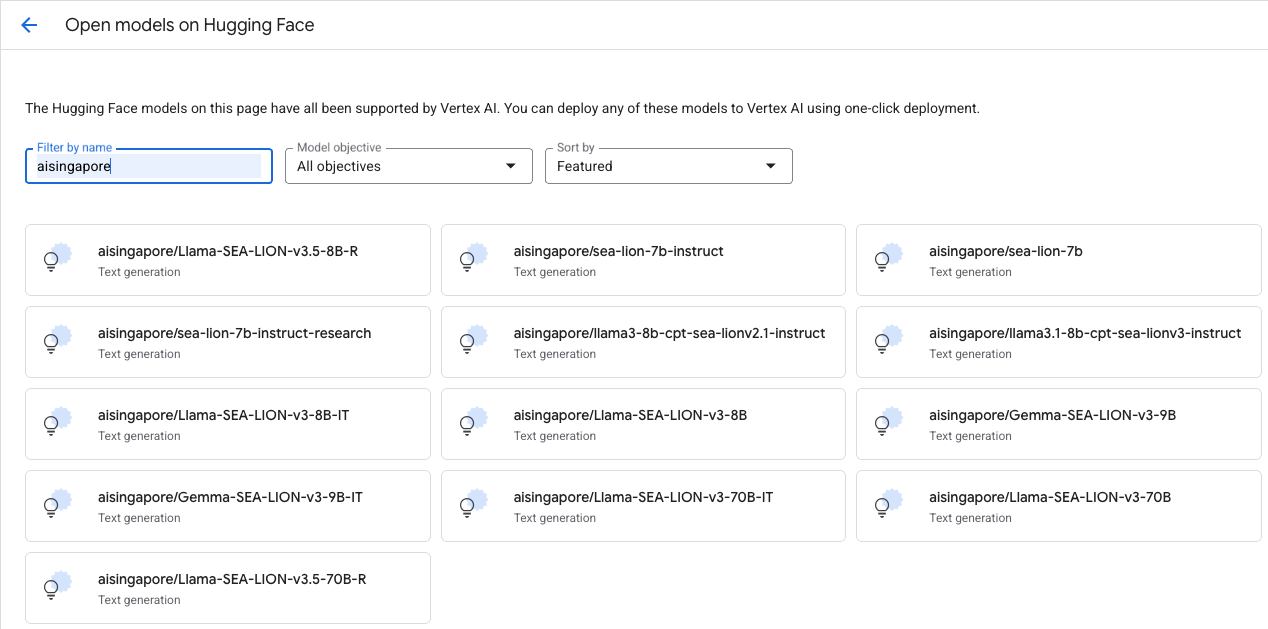
Task: Expand the Sort by Featured dropdown
Action: click(x=668, y=166)
